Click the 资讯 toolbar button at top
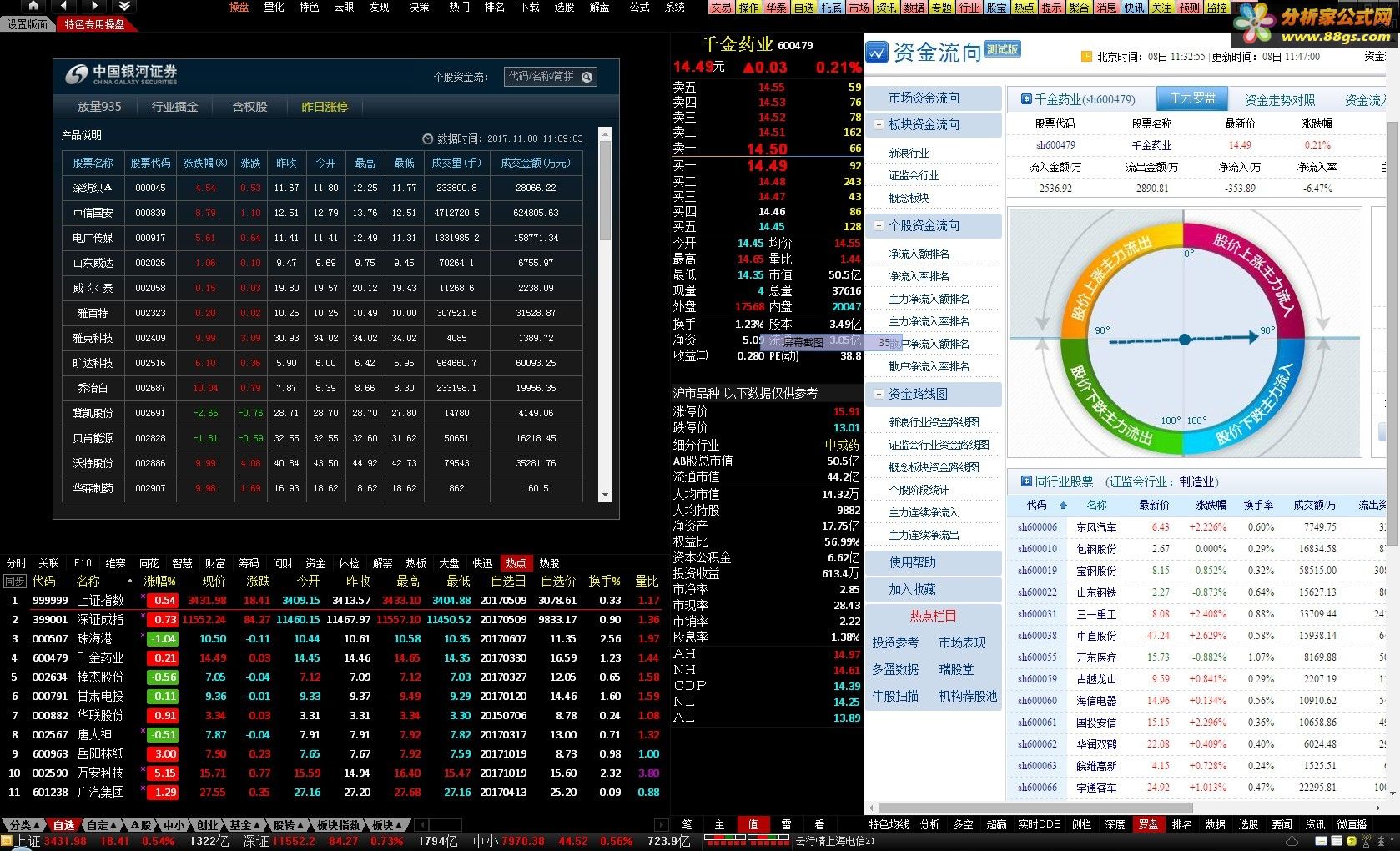 pyautogui.click(x=886, y=8)
